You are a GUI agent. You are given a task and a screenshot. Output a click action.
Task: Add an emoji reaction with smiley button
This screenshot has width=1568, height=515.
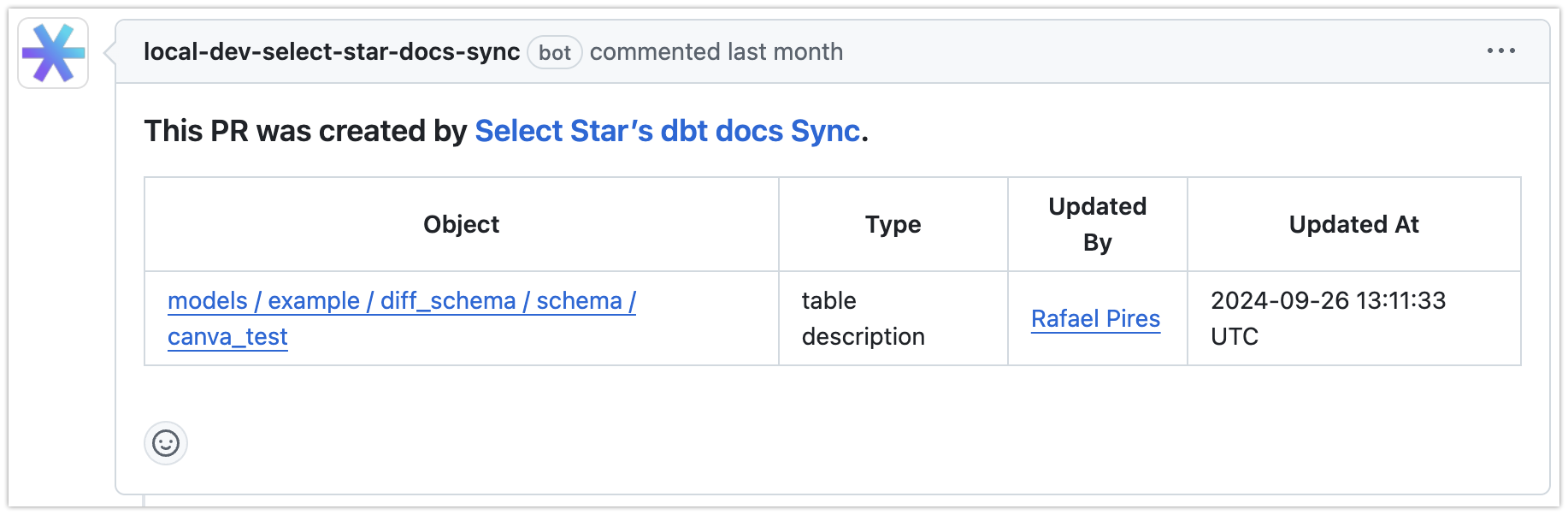[166, 443]
